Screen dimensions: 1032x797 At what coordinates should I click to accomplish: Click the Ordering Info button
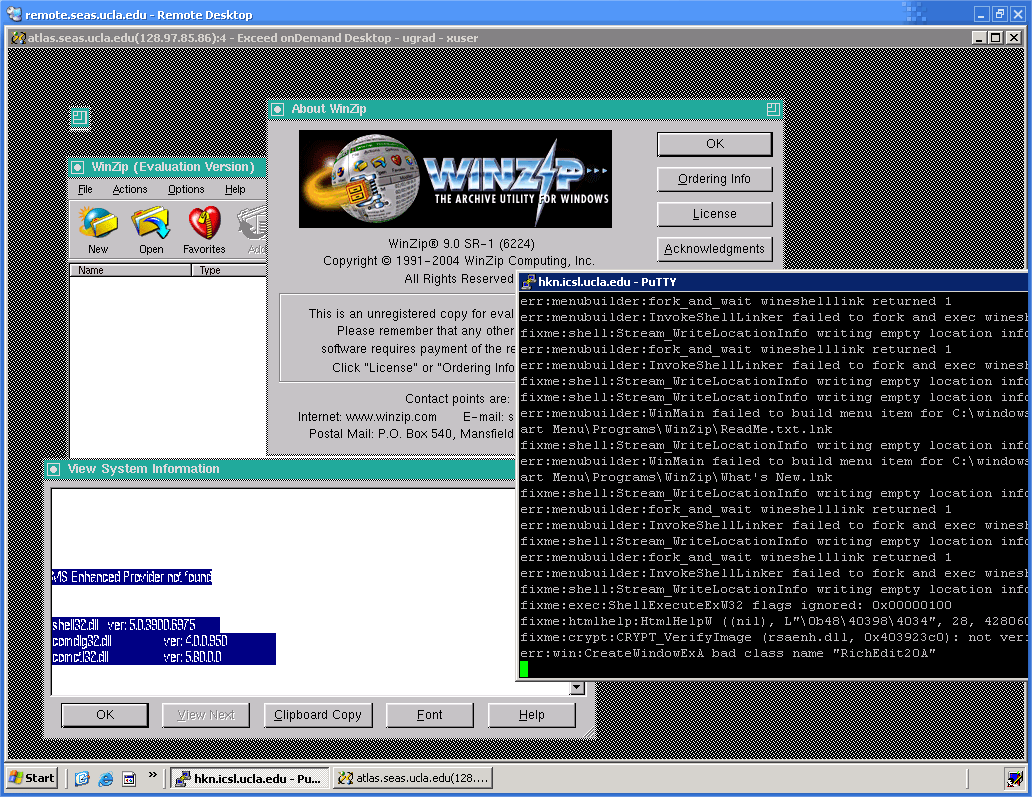point(715,179)
